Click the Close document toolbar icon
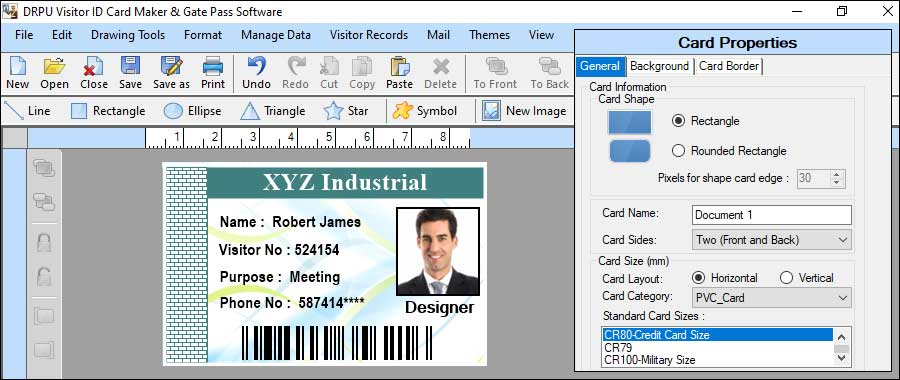900x380 pixels. pyautogui.click(x=94, y=73)
